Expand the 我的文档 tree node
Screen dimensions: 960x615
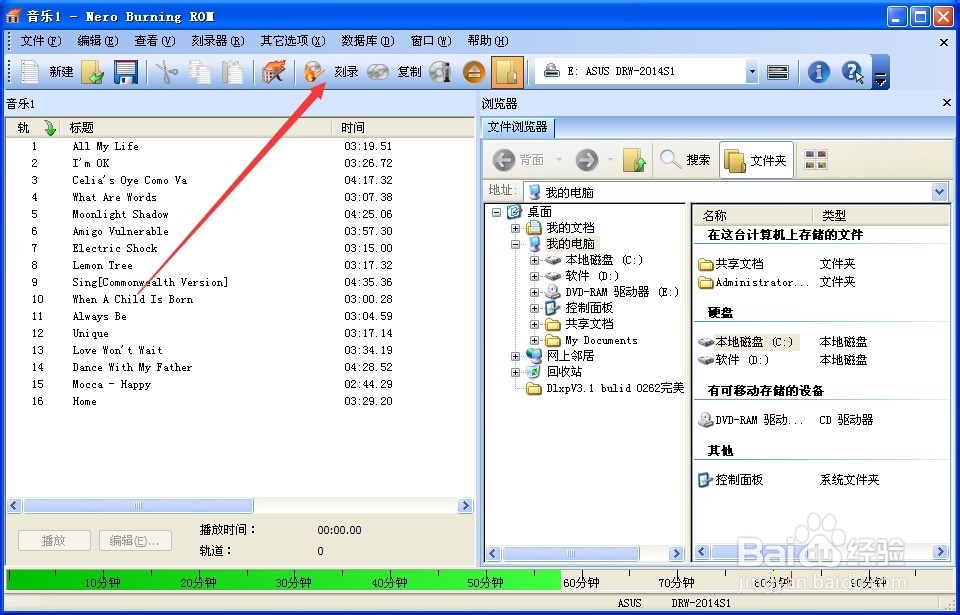tap(516, 228)
